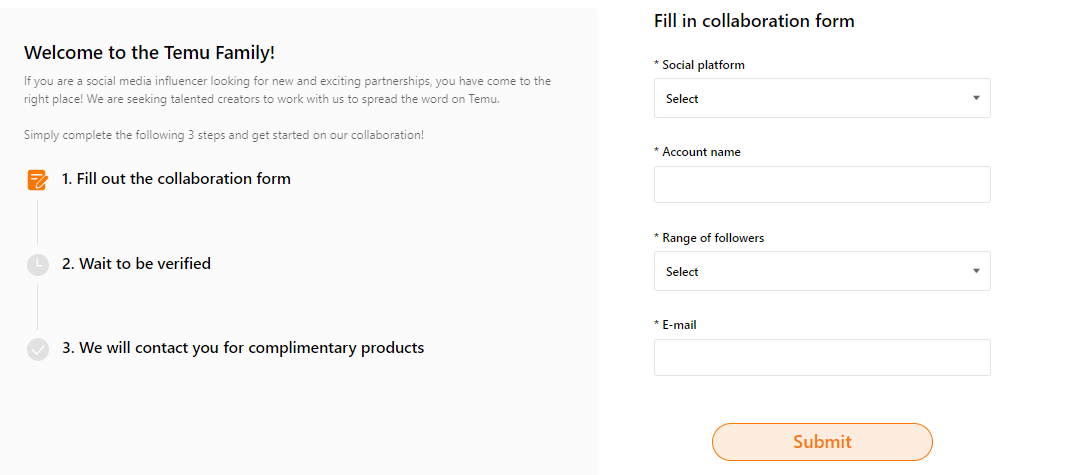Click the 'Account name' field label

coord(701,152)
